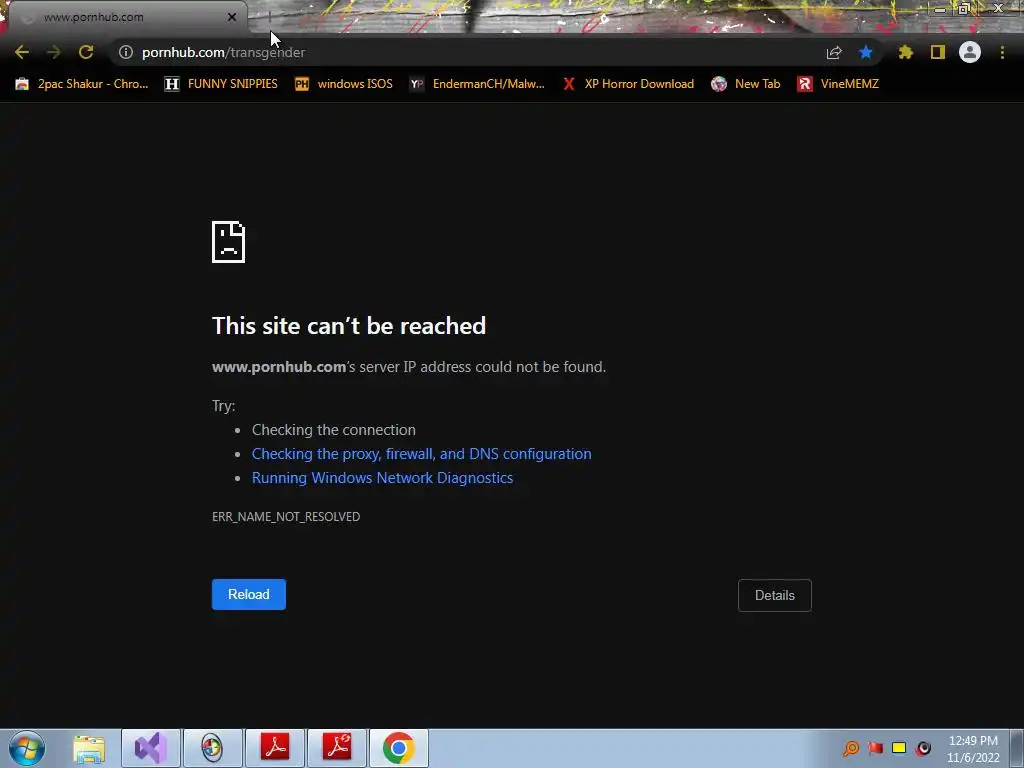Click the yellow square tray icon
This screenshot has width=1024, height=768.
(x=899, y=748)
